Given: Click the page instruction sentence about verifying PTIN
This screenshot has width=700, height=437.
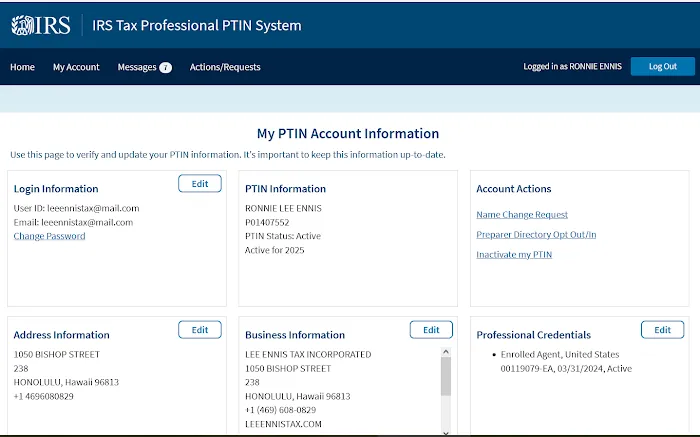Looking at the screenshot, I should [228, 155].
